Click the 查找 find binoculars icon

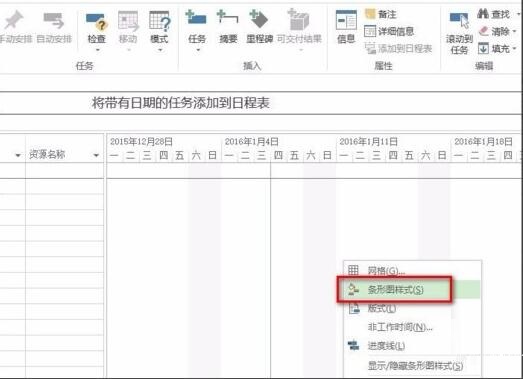click(x=483, y=14)
